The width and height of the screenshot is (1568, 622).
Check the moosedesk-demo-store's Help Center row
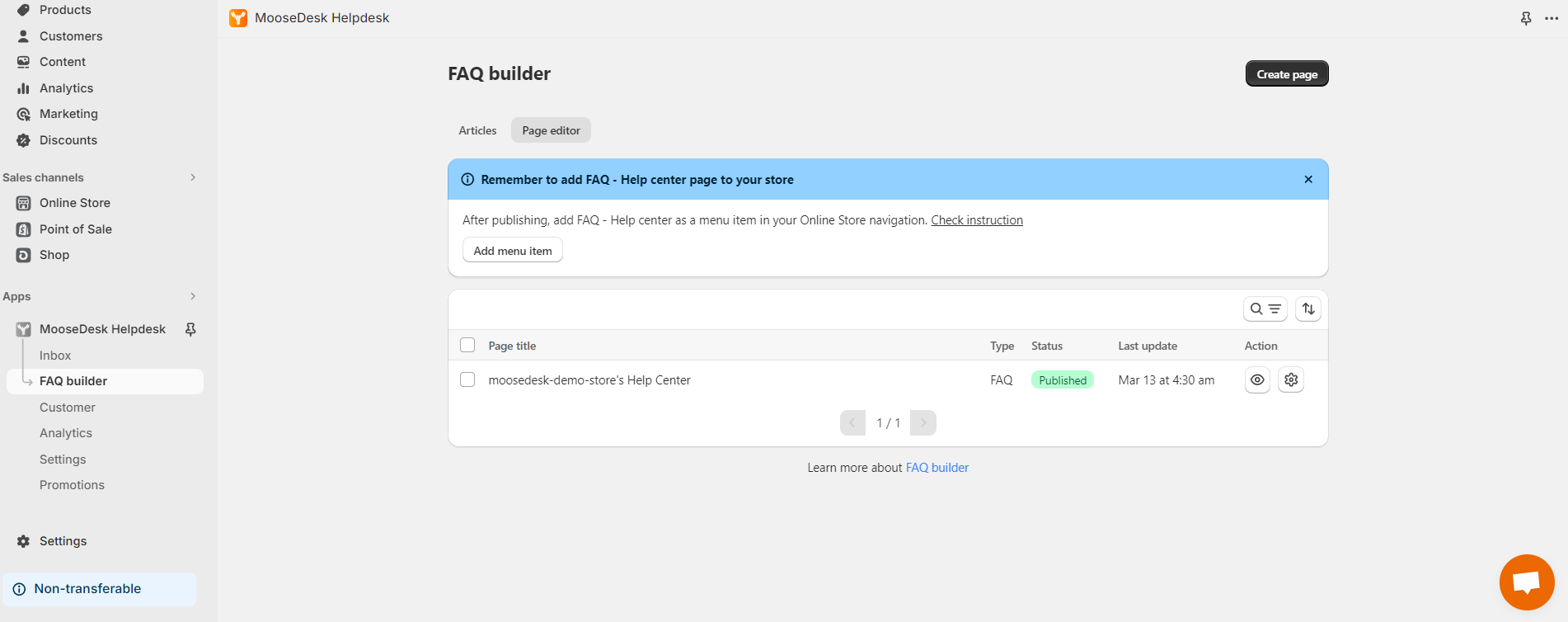pos(467,379)
